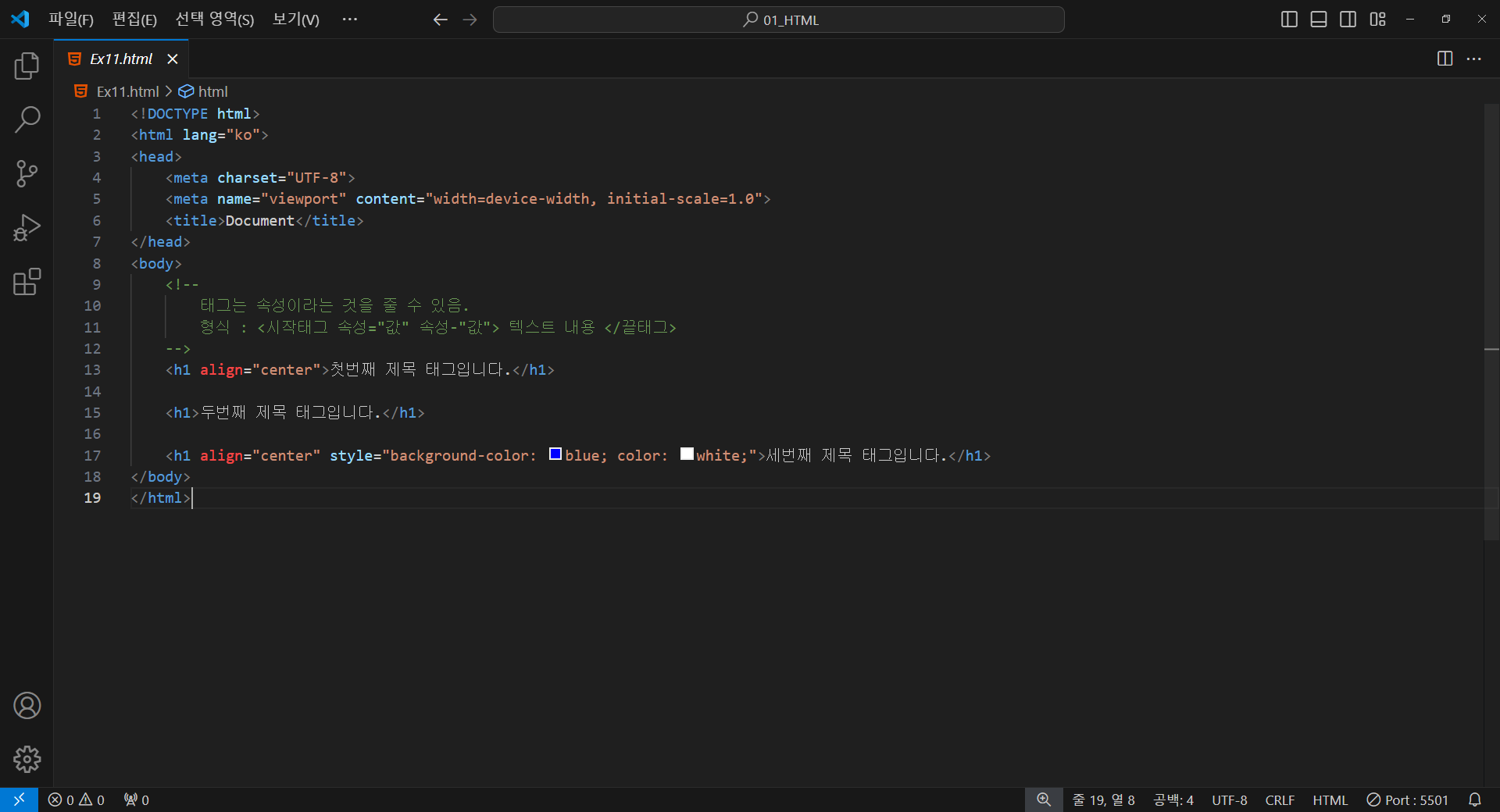Place cursor on line number 13
The height and width of the screenshot is (812, 1500).
tap(92, 369)
